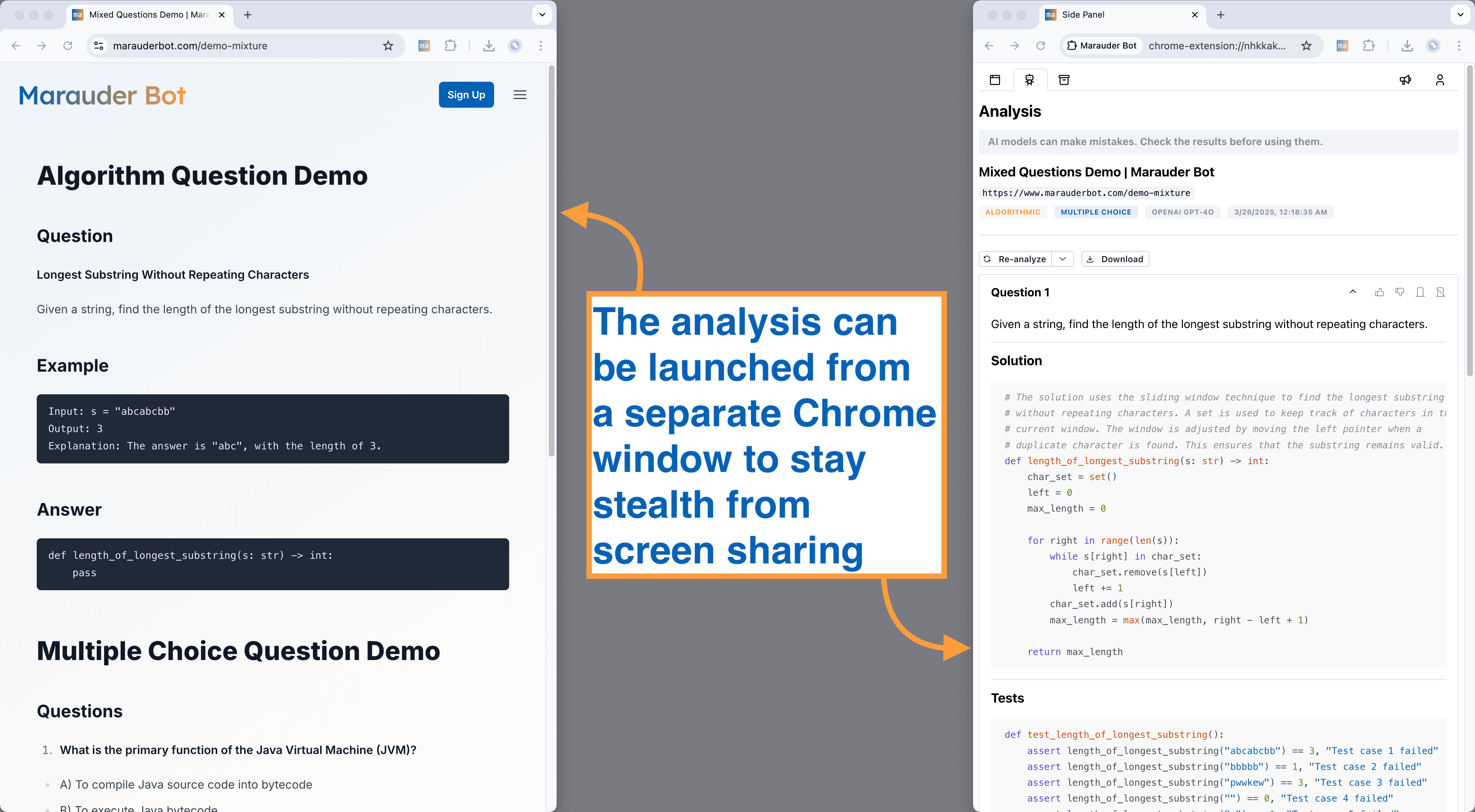Screen dimensions: 1475x812
Task: Bookmark the demo-mixture page with the star
Action: pyautogui.click(x=388, y=46)
